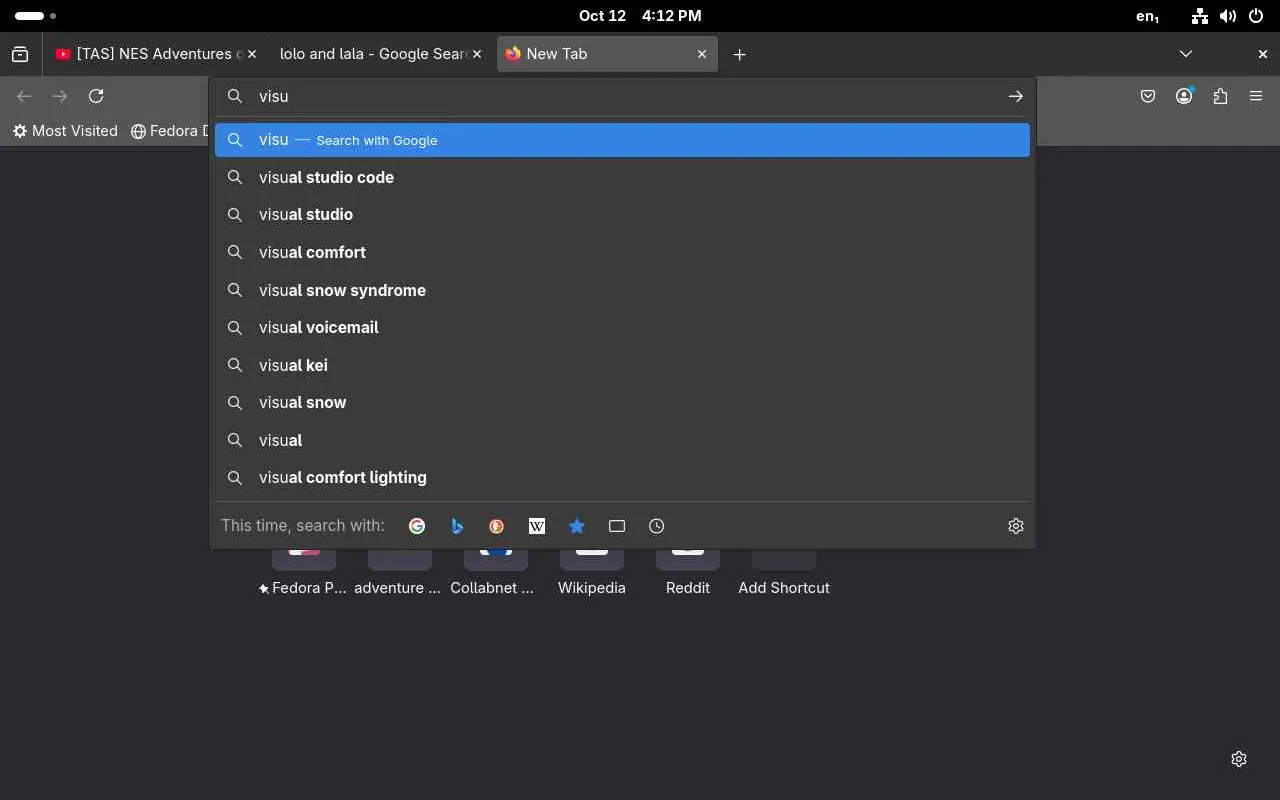The image size is (1280, 800).
Task: Choose the plain visual suggestion
Action: click(x=622, y=440)
